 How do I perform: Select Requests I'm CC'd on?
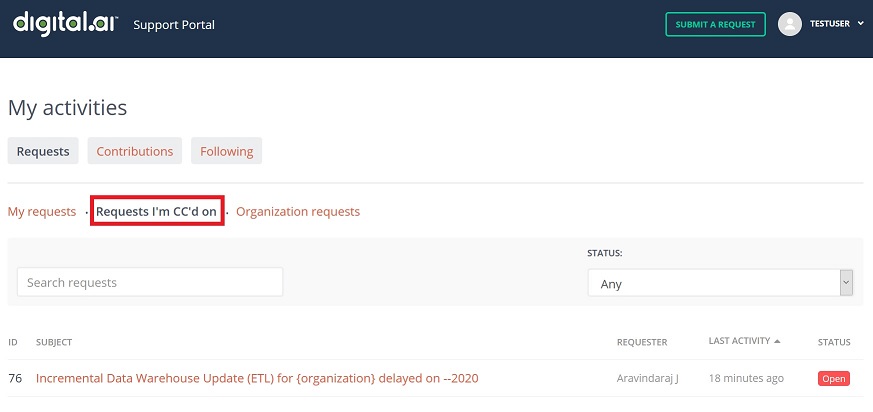coord(156,212)
